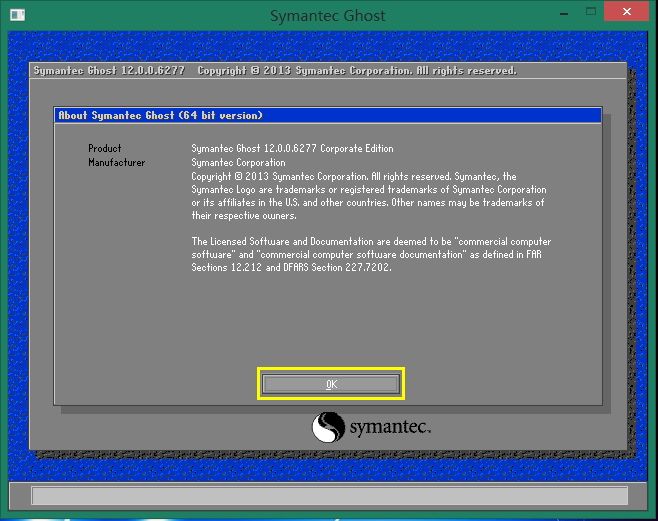Close the Symantec Ghost window

pos(627,12)
